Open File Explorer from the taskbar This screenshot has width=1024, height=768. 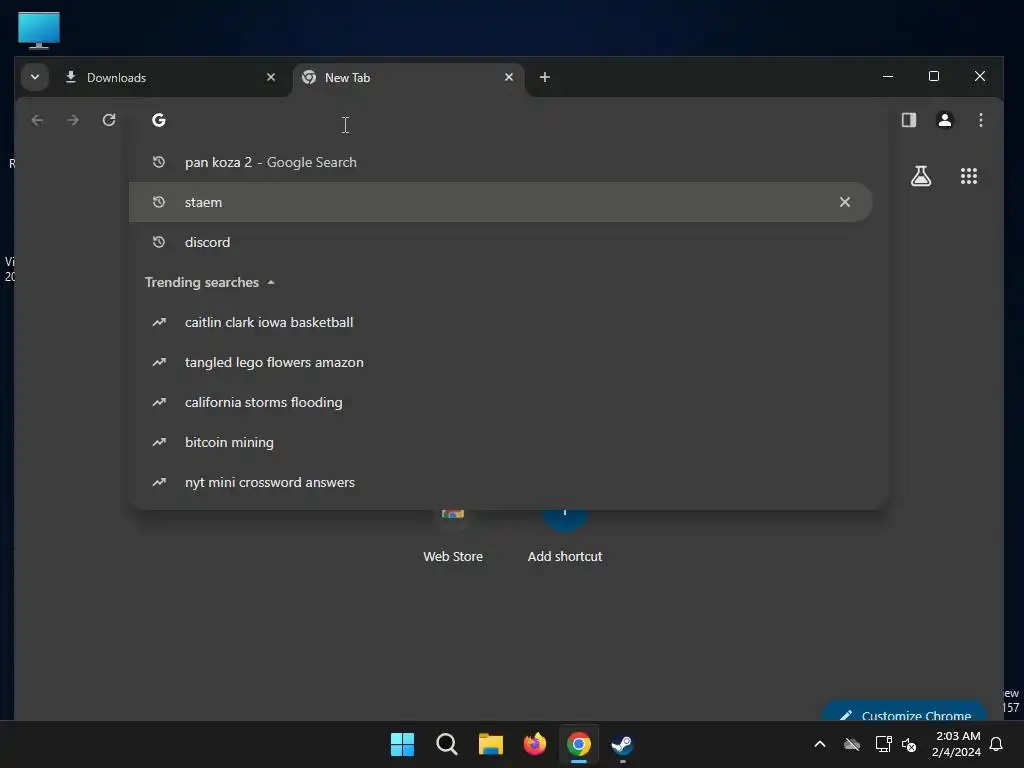pos(490,744)
